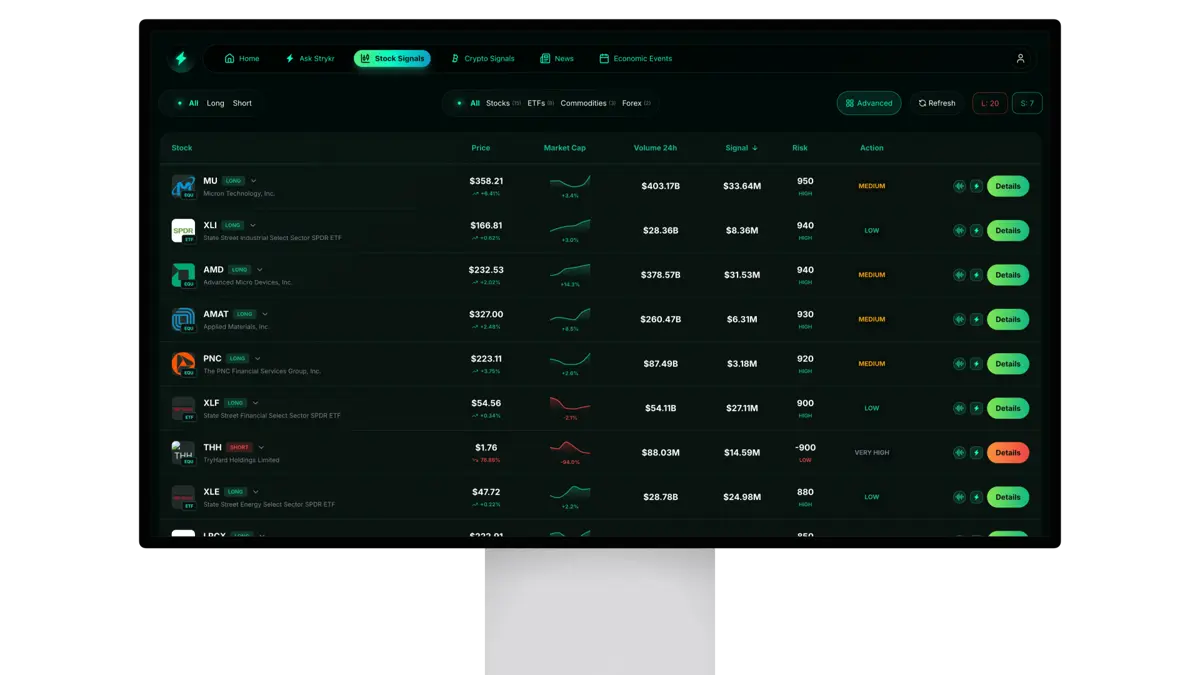Open the user profile icon
The image size is (1200, 675).
1020,58
